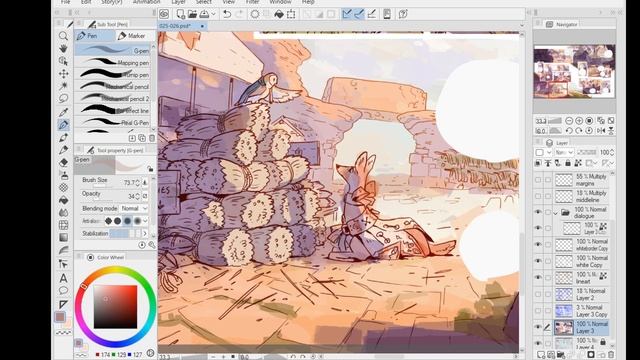Hide the selected Layer 3
Viewport: 640px width, 360px height.
[538, 327]
